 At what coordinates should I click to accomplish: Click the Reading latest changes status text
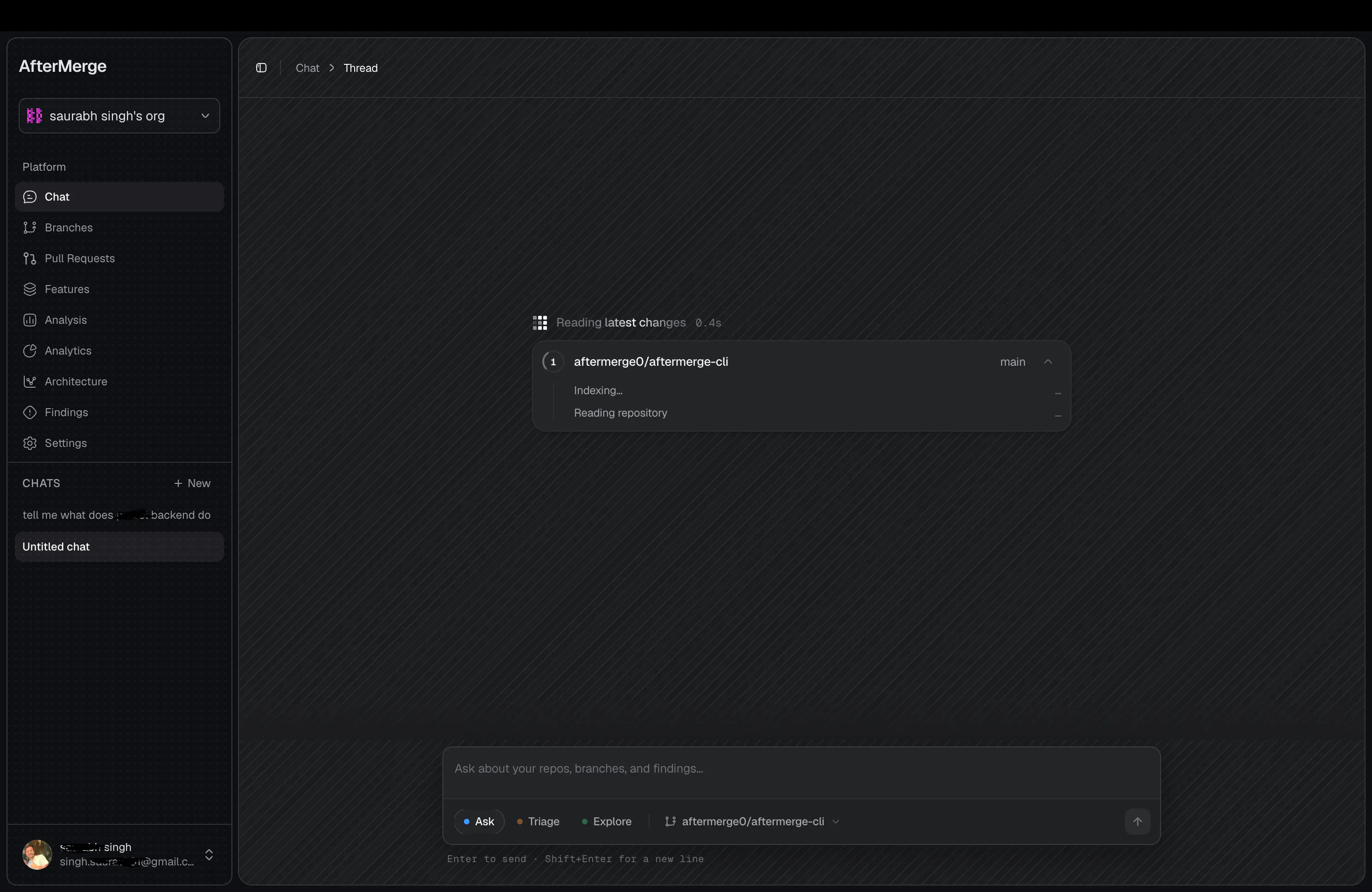[x=621, y=323]
